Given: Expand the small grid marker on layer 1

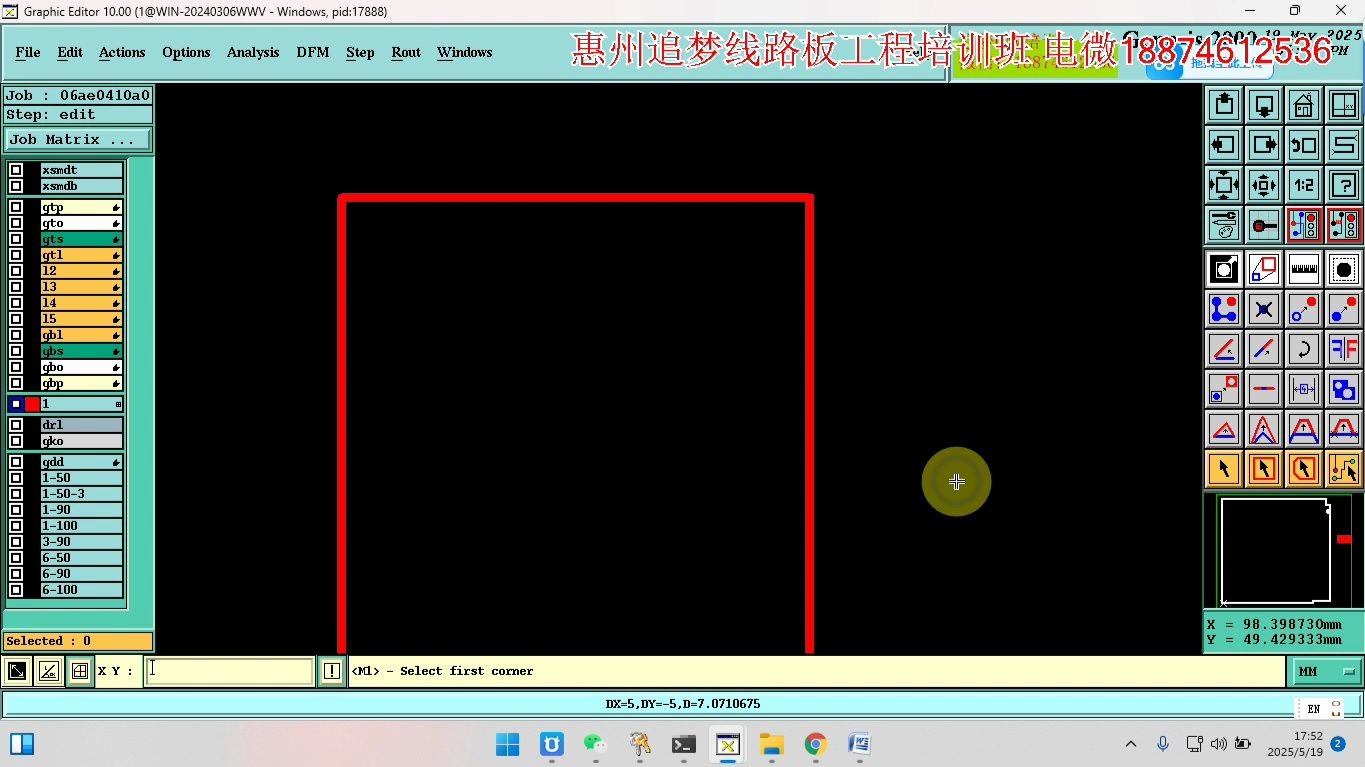Looking at the screenshot, I should 118,403.
